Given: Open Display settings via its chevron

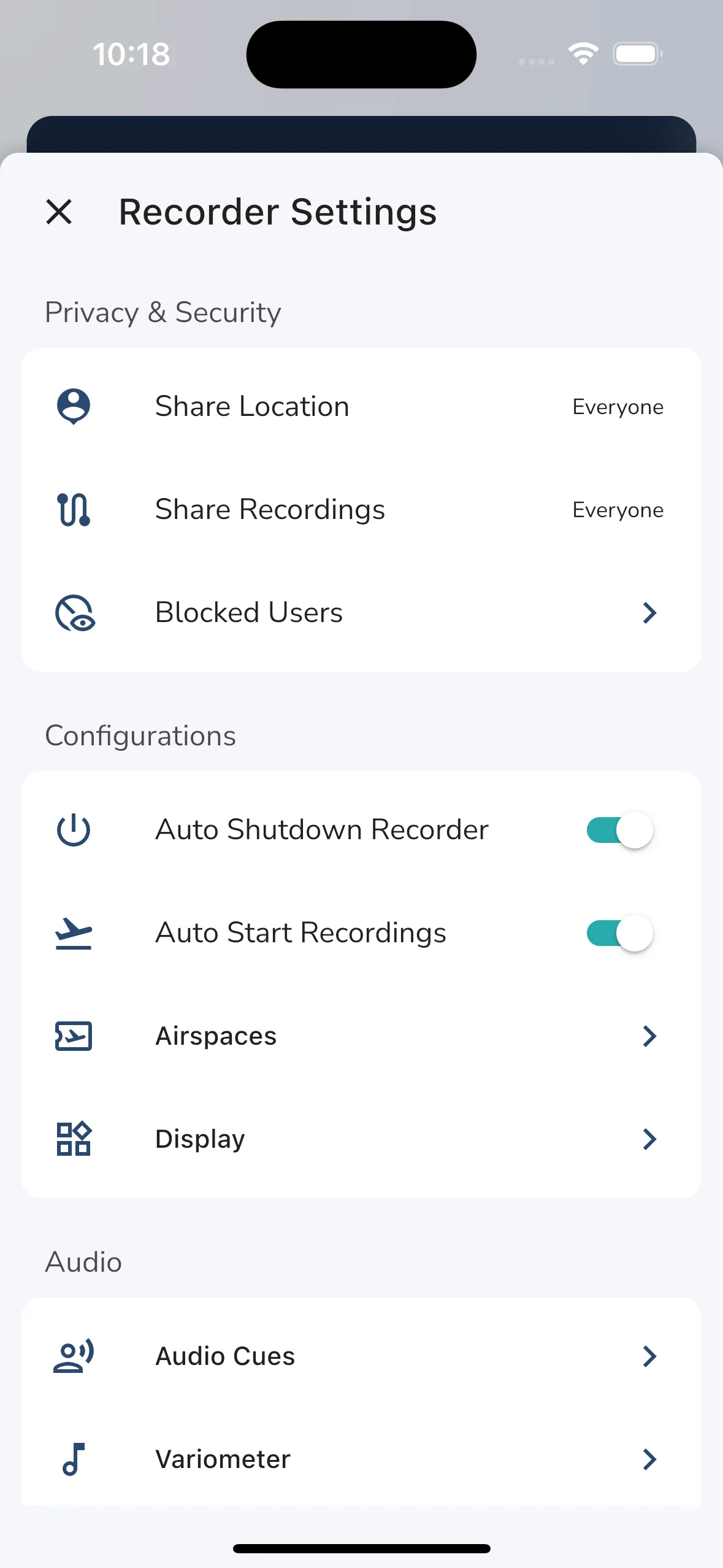Looking at the screenshot, I should (x=649, y=1139).
